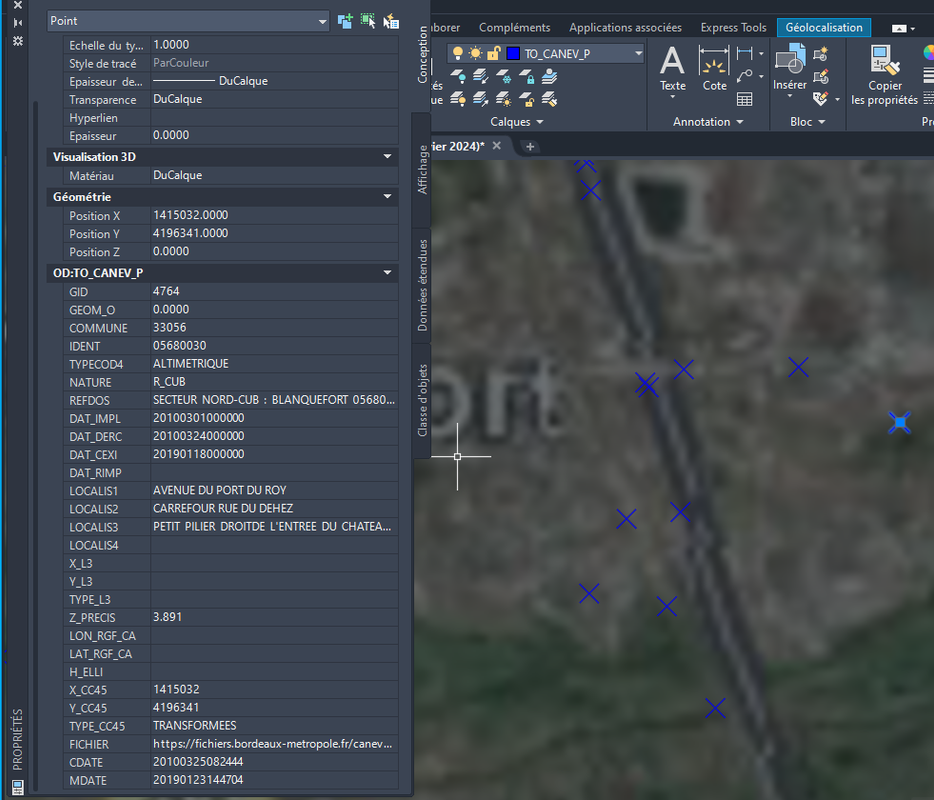Viewport: 934px width, 800px height.
Task: Open the Point object type dropdown
Action: pyautogui.click(x=322, y=21)
